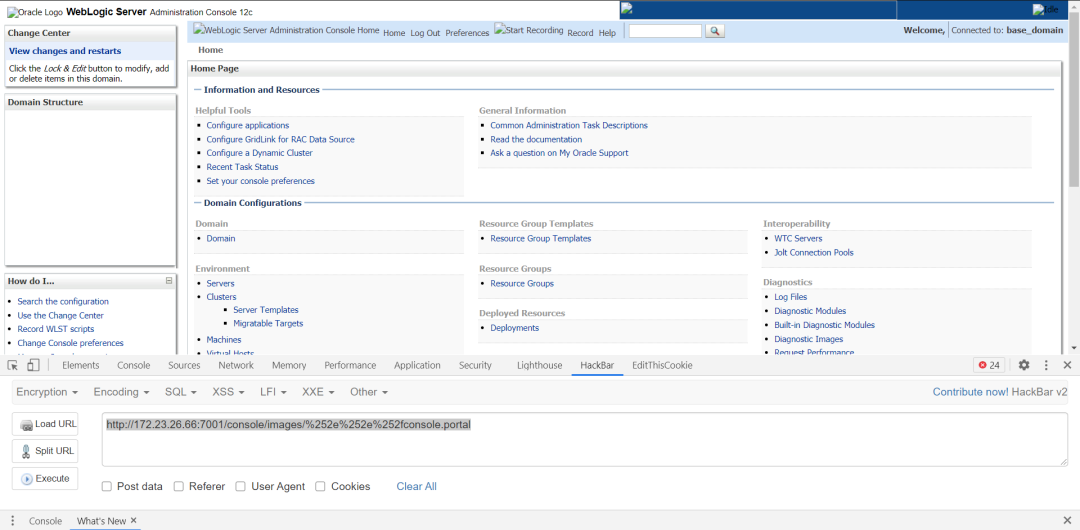
Task: Close the bottom console drawer
Action: tap(1067, 520)
